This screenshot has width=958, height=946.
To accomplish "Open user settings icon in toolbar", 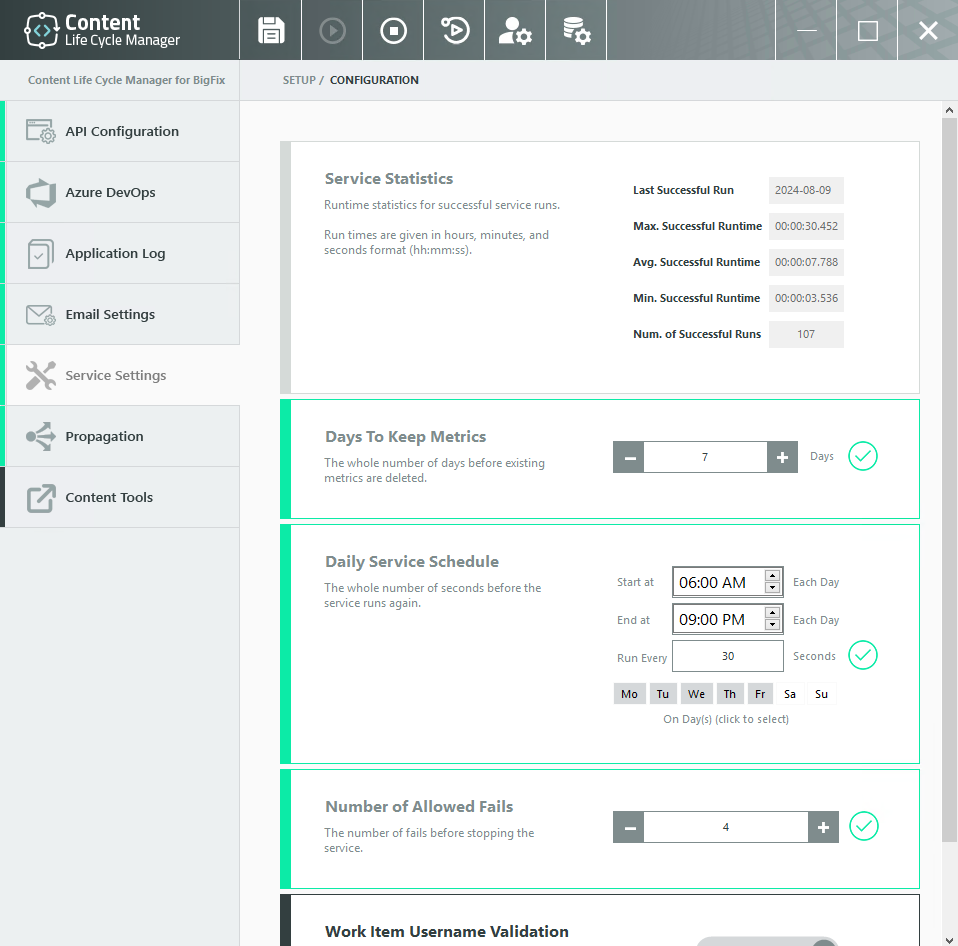I will 515,30.
